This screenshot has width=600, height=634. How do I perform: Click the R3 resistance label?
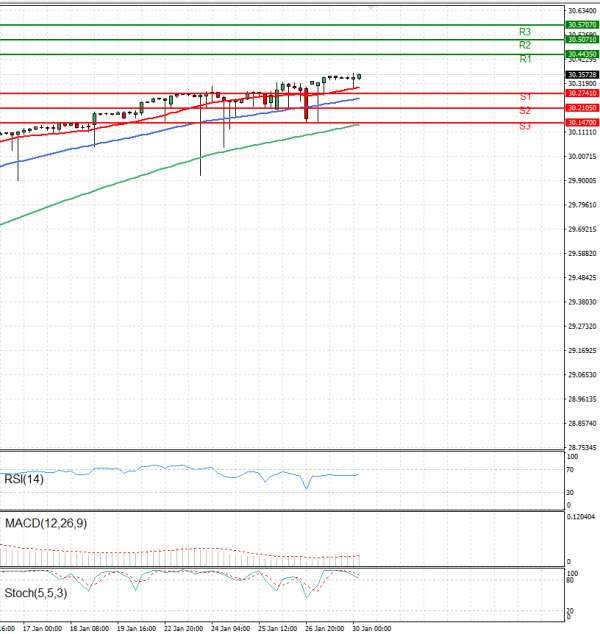525,32
